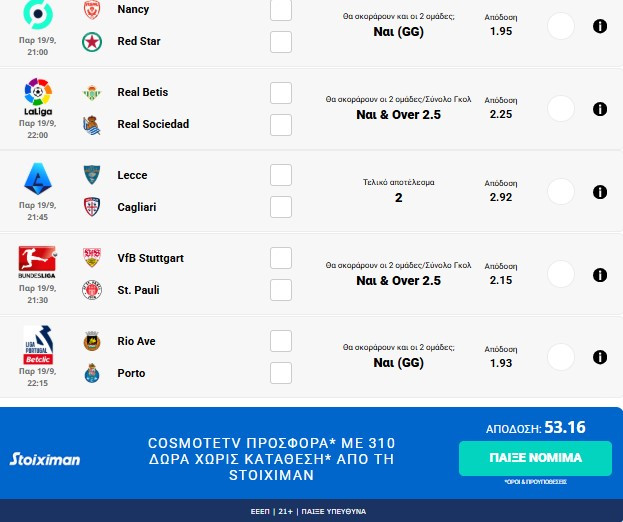Click the Stoiximan logo in banner
623x522 pixels.
45,459
